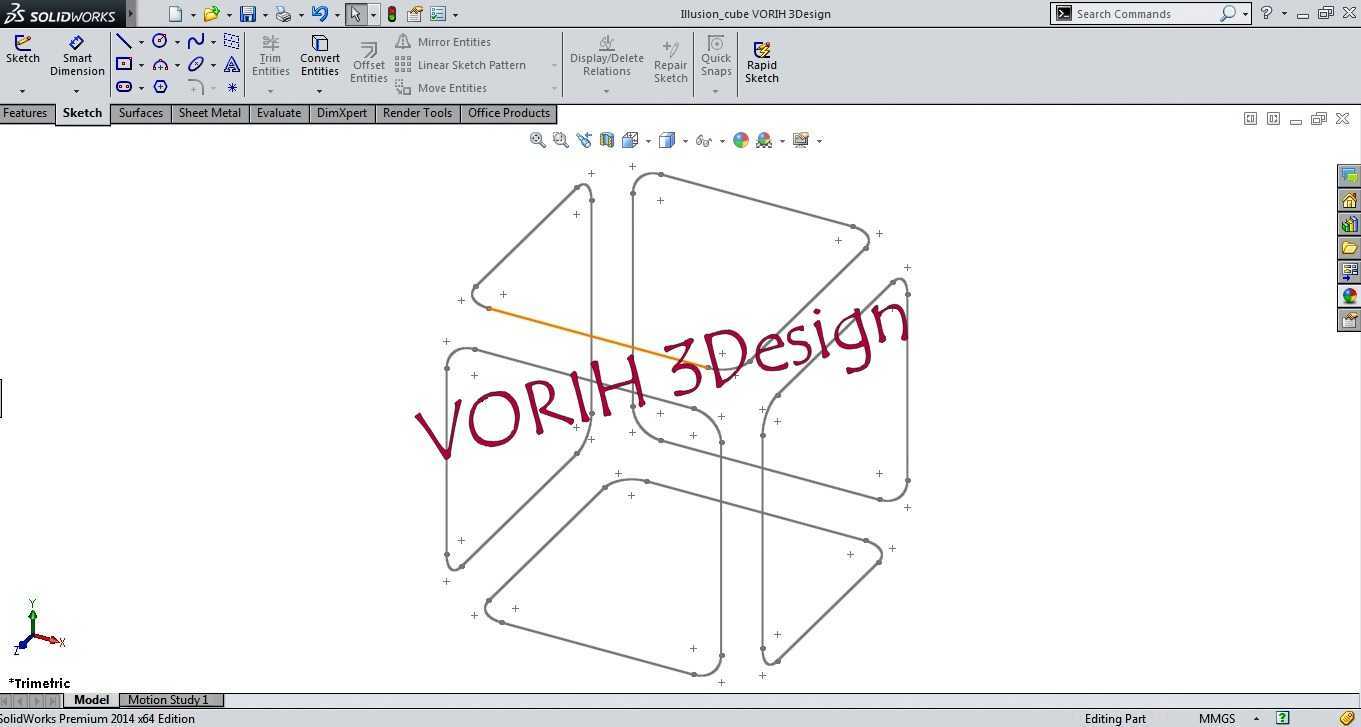Select the Corner Rectangle tool
This screenshot has width=1361, height=727.
124,64
